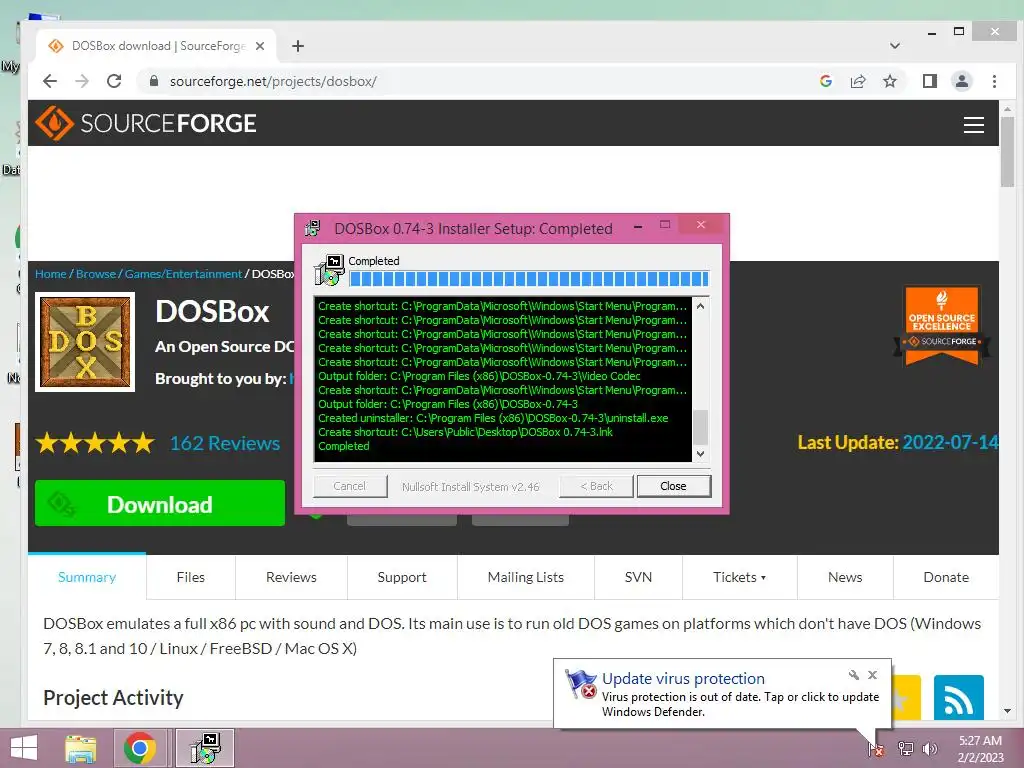Click the final 'Completed' log line
Image resolution: width=1024 pixels, height=768 pixels.
(344, 446)
